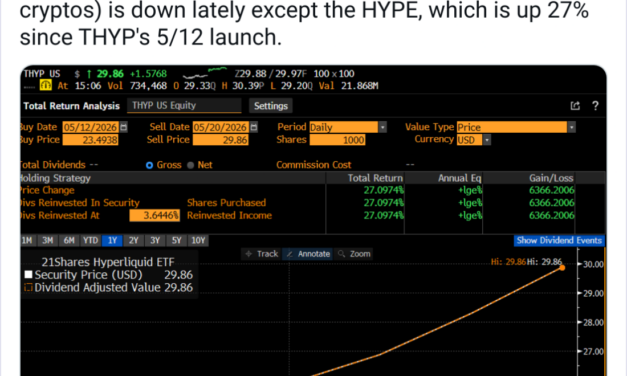The height and width of the screenshot is (376, 627).
Task: Select the 5Y range tab
Action: pyautogui.click(x=176, y=240)
